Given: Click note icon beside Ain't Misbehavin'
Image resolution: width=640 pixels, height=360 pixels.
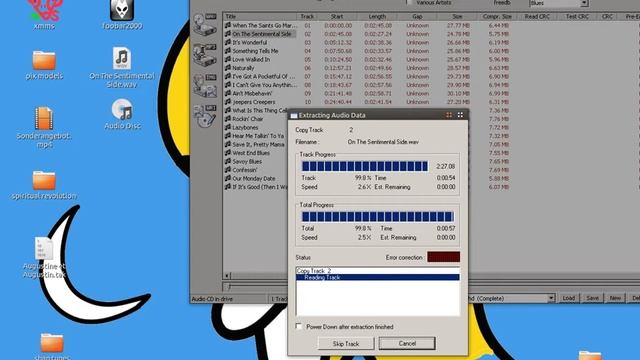Looking at the screenshot, I should (x=228, y=93).
